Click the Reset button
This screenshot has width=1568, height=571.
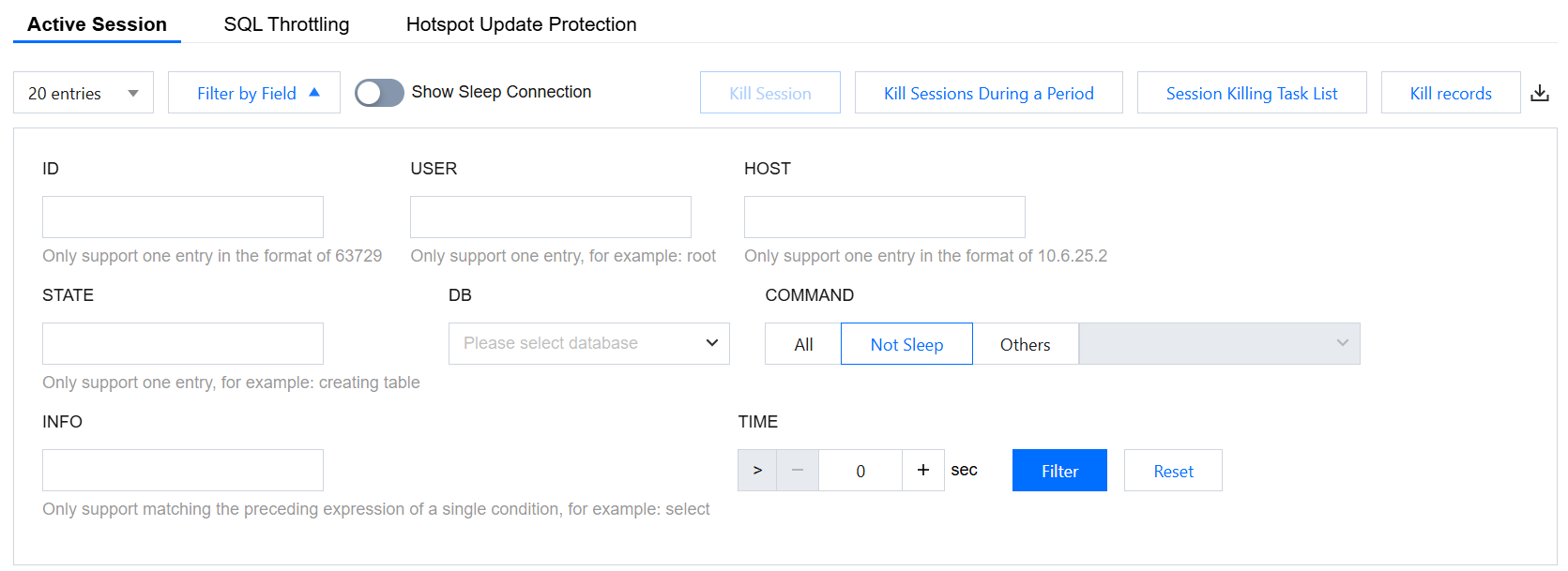point(1173,471)
